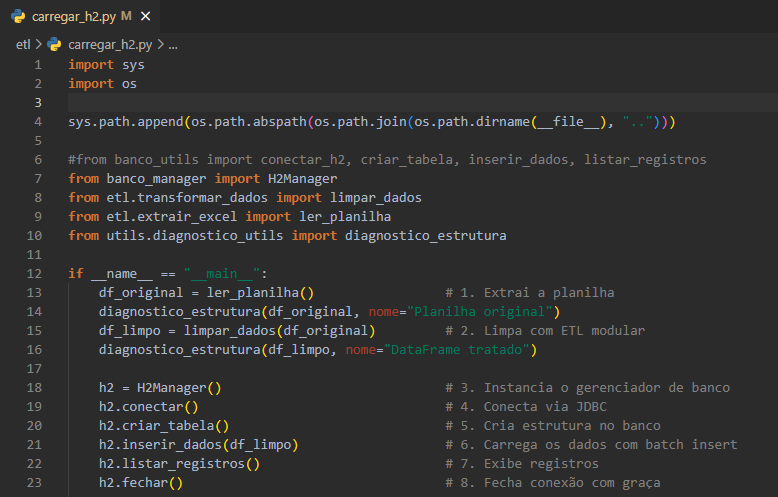The image size is (778, 497).
Task: Click '__file__' on line 4
Action: click(568, 122)
